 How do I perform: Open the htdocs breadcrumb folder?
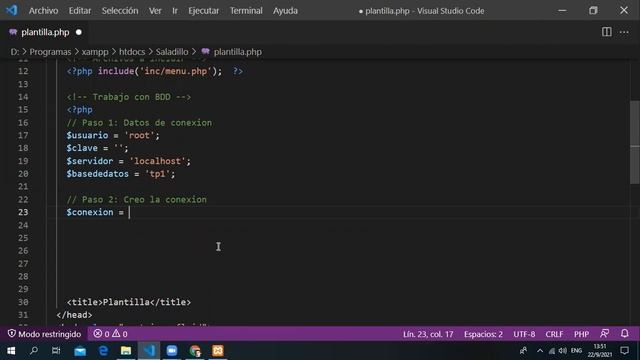132,52
